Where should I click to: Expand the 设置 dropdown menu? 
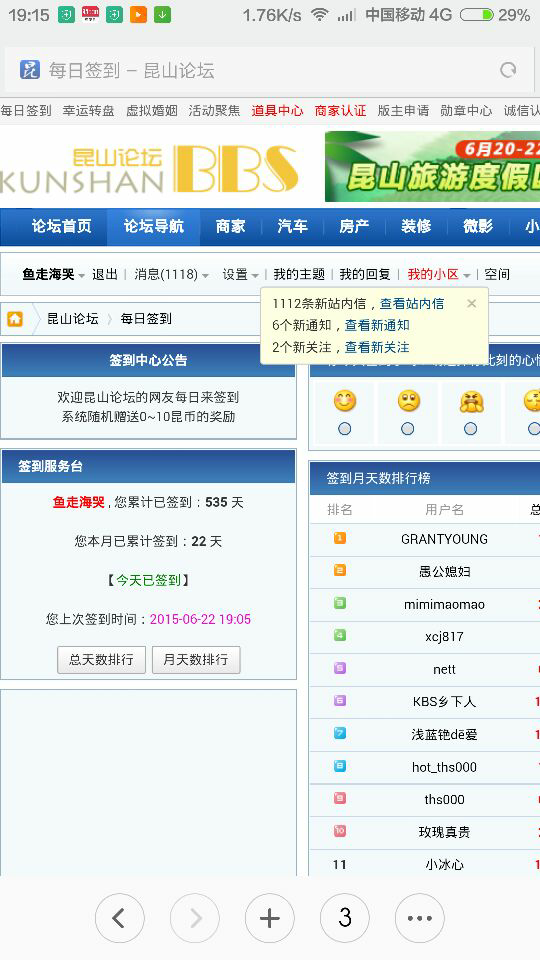point(240,275)
